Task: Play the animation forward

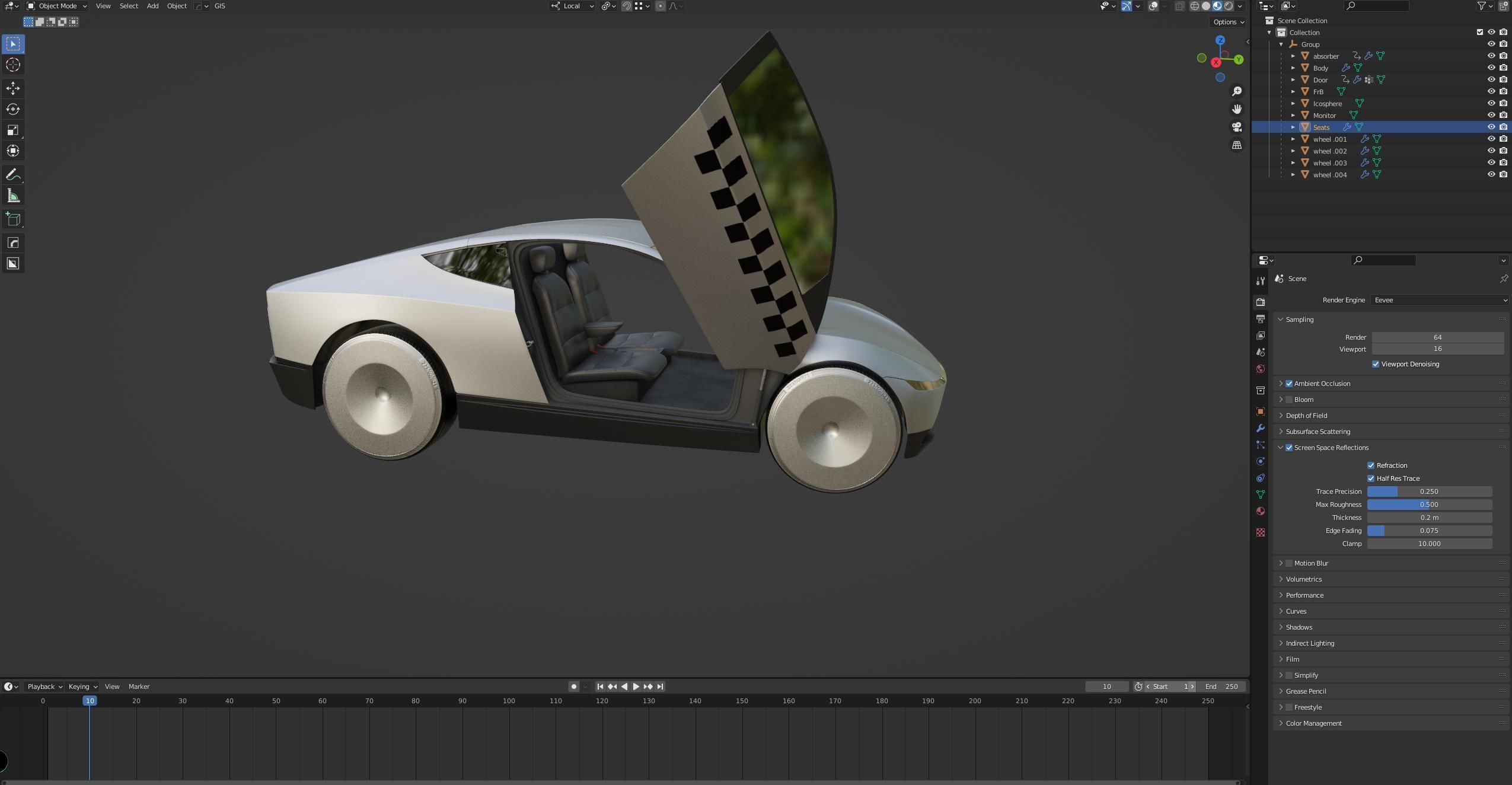Action: (x=636, y=687)
